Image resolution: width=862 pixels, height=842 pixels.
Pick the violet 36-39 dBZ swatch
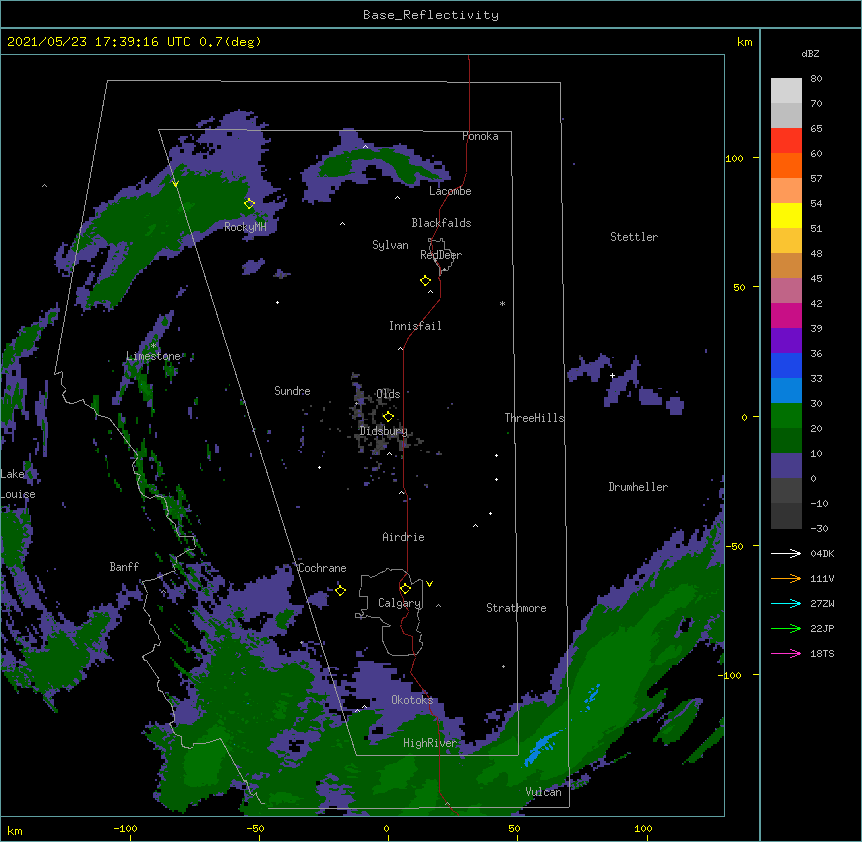786,341
